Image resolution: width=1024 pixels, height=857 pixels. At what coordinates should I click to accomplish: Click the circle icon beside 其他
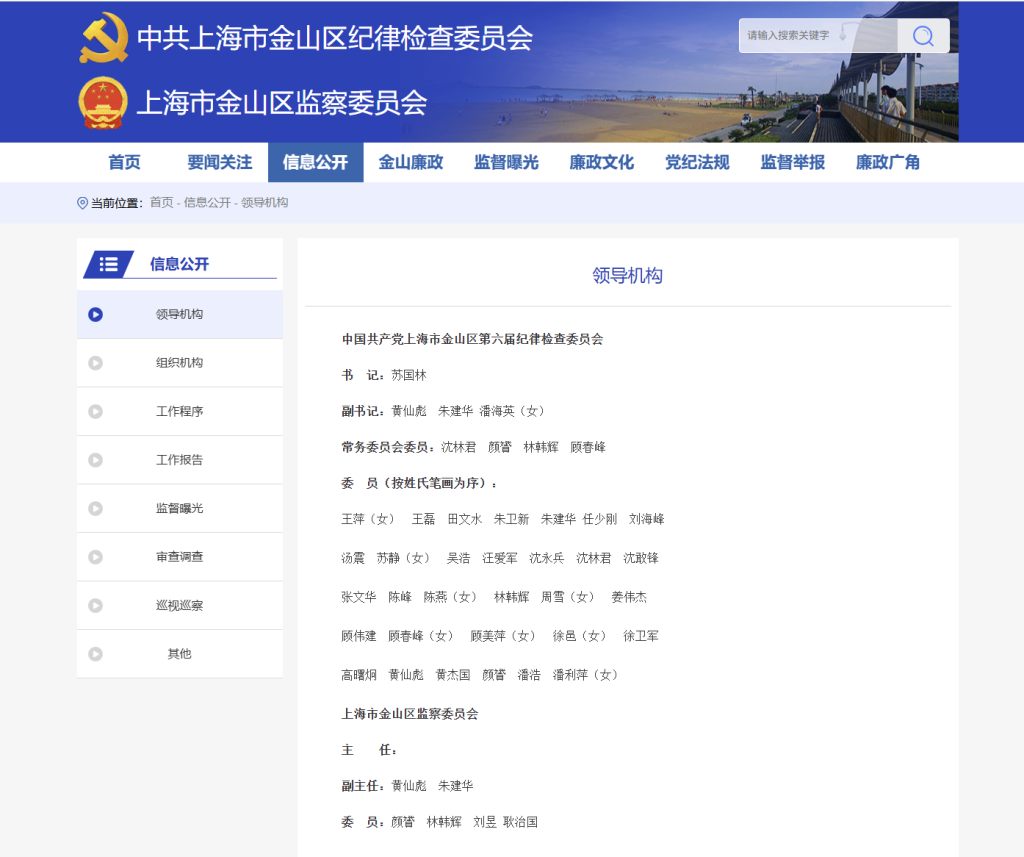pos(96,654)
